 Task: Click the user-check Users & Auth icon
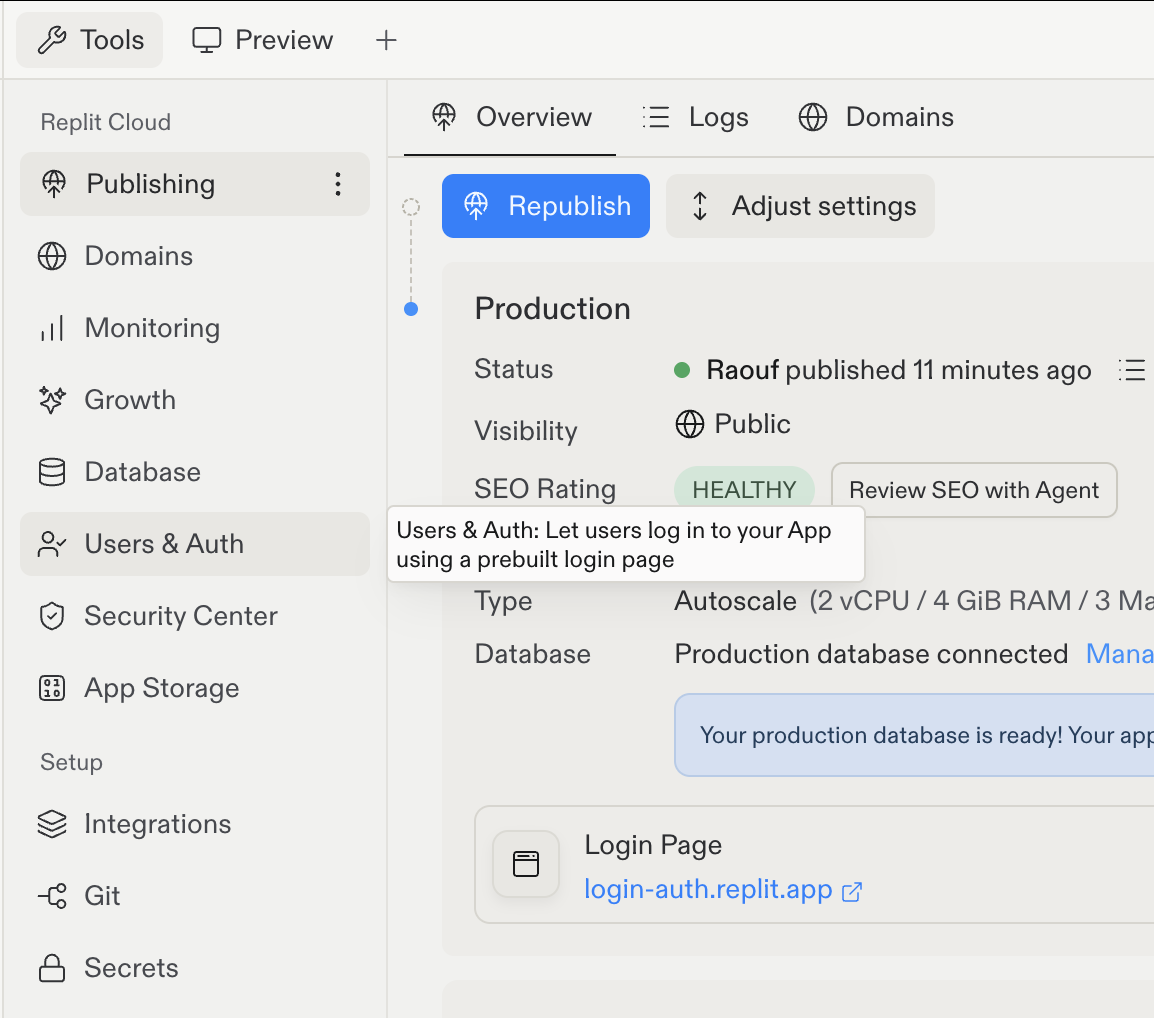coord(52,544)
